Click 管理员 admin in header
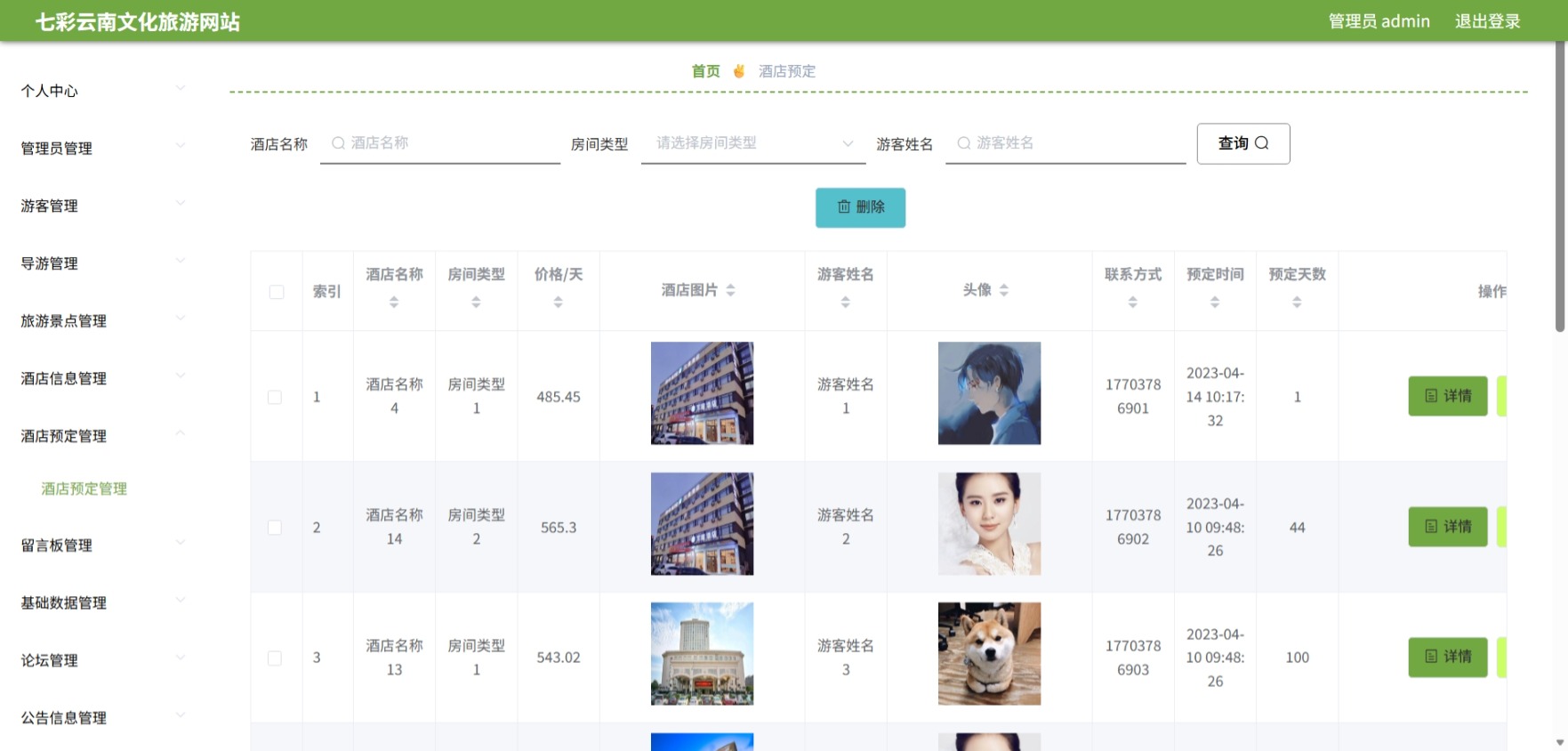Viewport: 1568px width, 751px height. click(1379, 21)
